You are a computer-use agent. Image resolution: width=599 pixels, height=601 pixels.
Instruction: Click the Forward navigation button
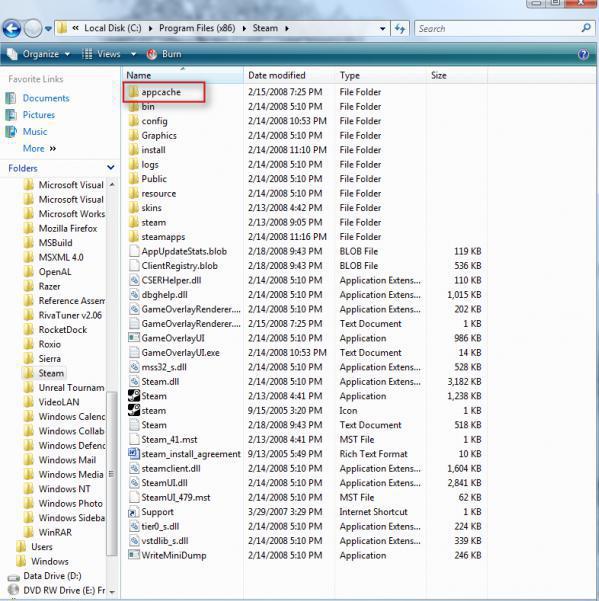(x=33, y=28)
